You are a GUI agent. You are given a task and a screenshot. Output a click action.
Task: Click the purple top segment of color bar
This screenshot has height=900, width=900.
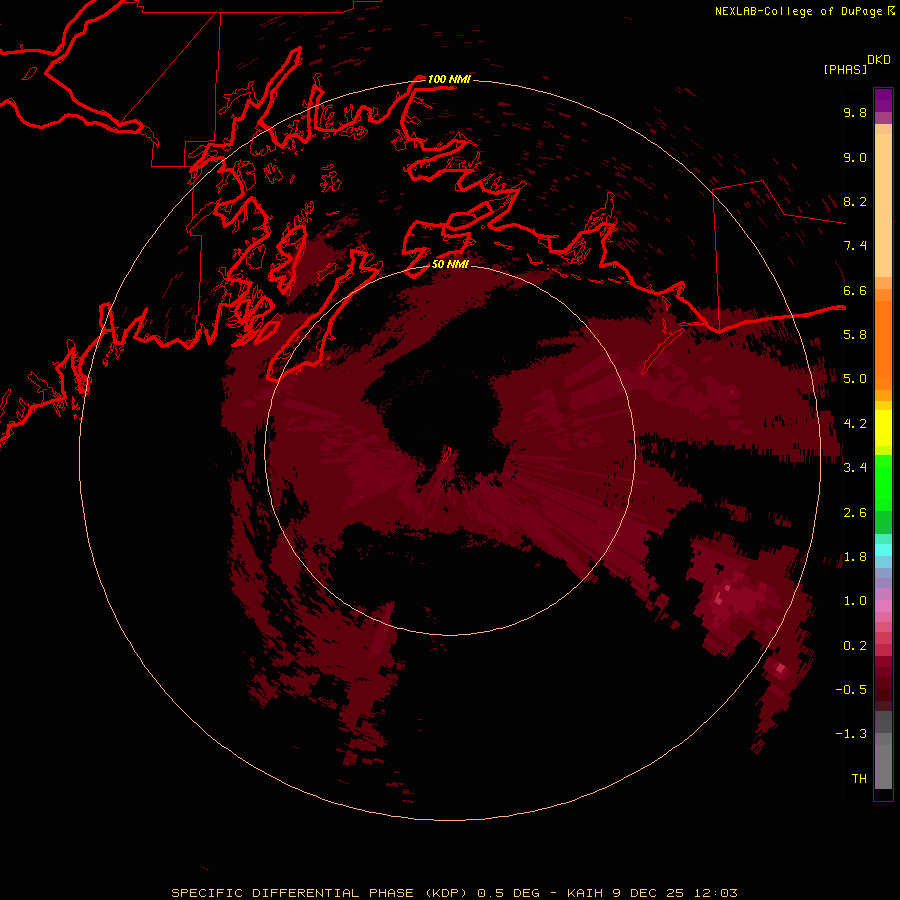pos(883,100)
